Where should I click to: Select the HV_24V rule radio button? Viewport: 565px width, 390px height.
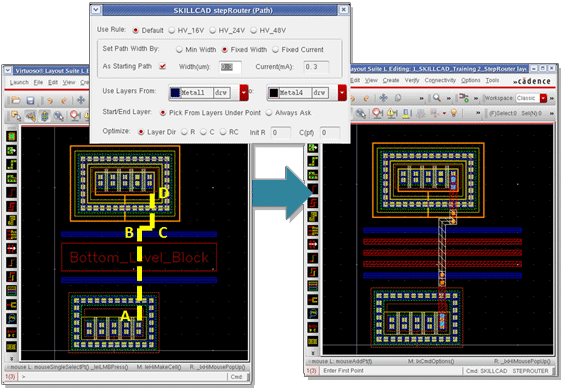[213, 31]
